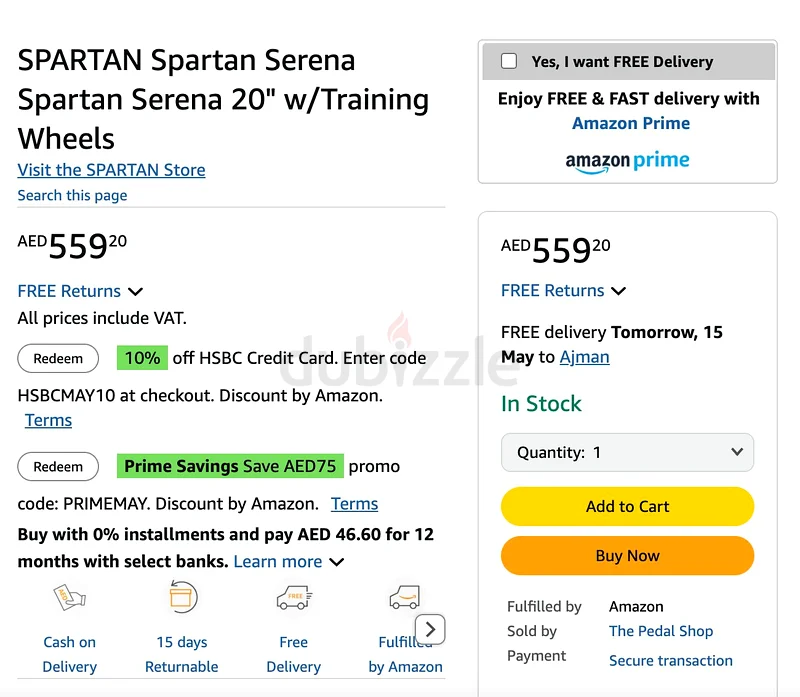Change delivery location Ajman
The height and width of the screenshot is (697, 800).
click(584, 357)
